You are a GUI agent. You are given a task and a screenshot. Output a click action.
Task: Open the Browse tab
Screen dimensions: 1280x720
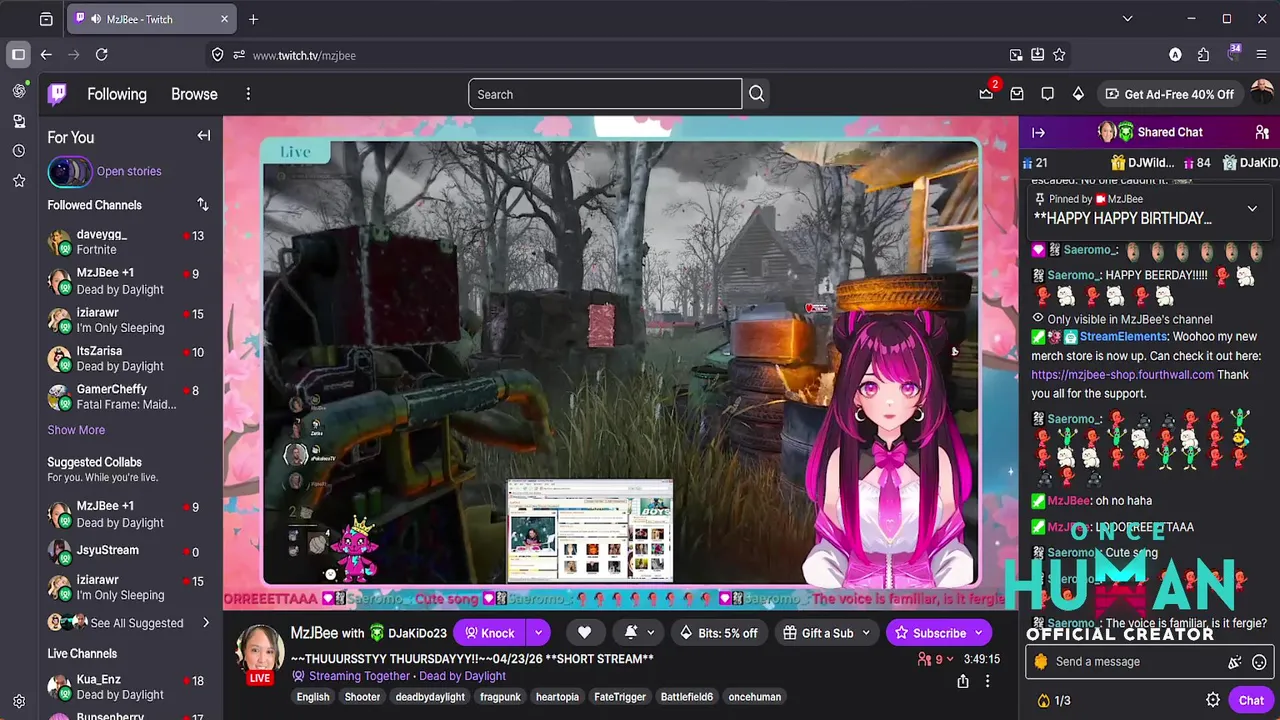pos(194,94)
